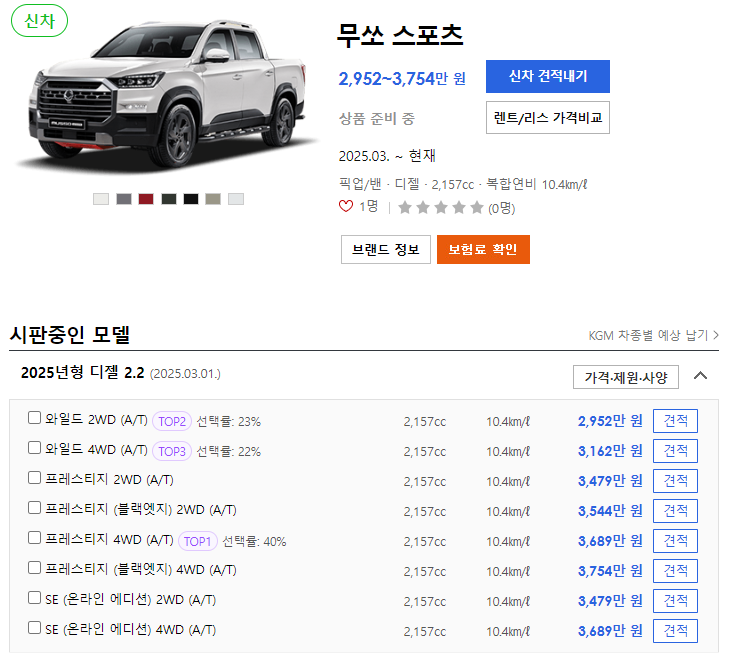Tick 프레스티지 (블랙엣지) 4WD checkbox
The width and height of the screenshot is (732, 663).
click(x=34, y=568)
